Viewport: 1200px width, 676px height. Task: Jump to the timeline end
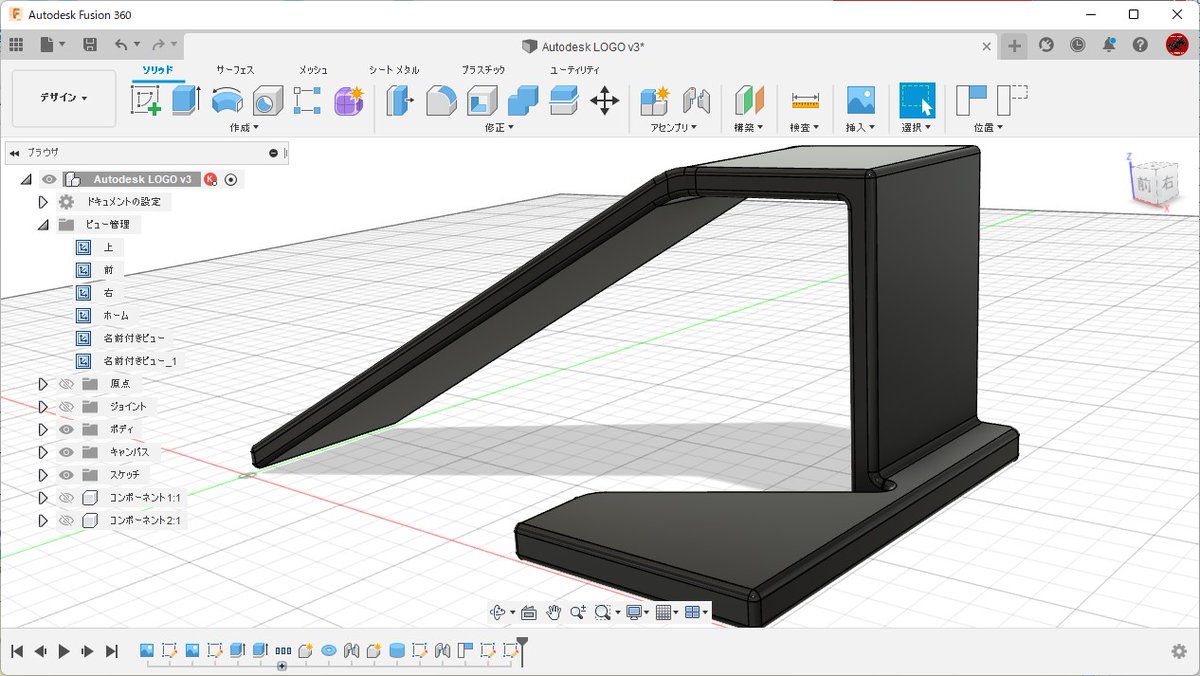coord(112,651)
